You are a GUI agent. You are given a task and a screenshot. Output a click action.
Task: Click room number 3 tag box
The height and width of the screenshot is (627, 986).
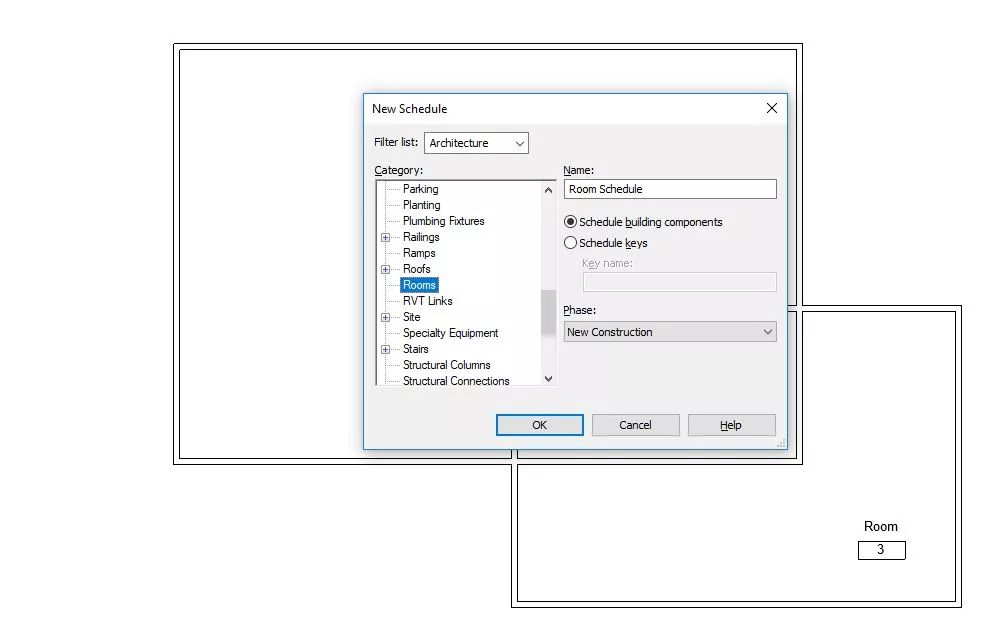(x=882, y=550)
